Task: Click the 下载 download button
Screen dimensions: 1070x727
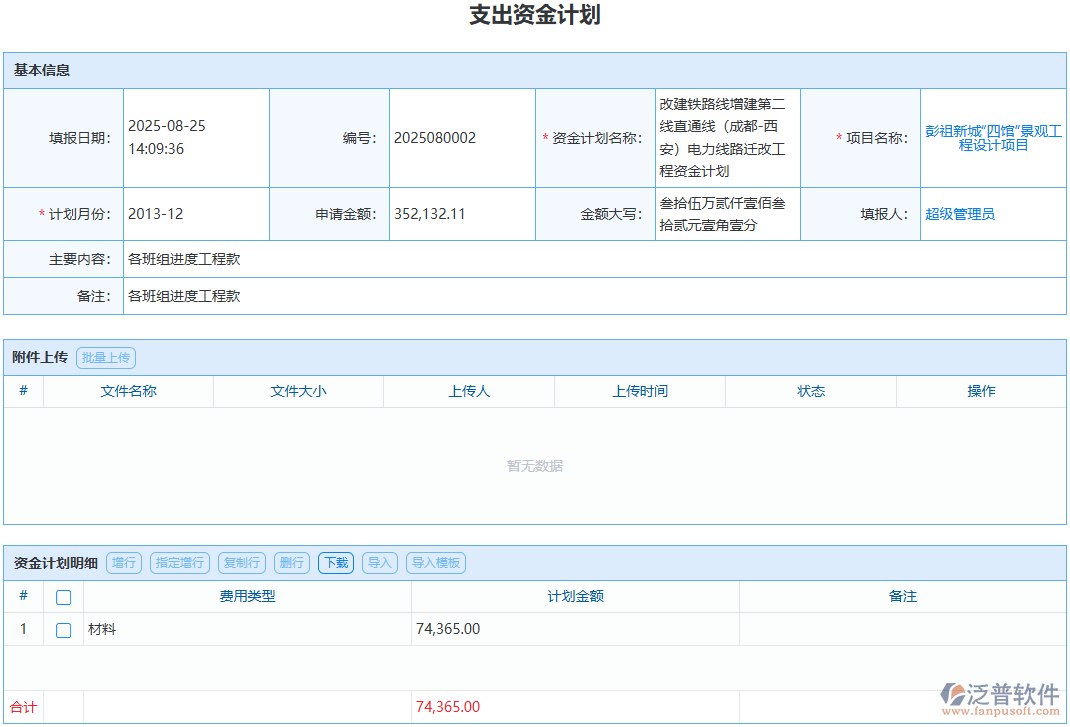Action: coord(335,562)
